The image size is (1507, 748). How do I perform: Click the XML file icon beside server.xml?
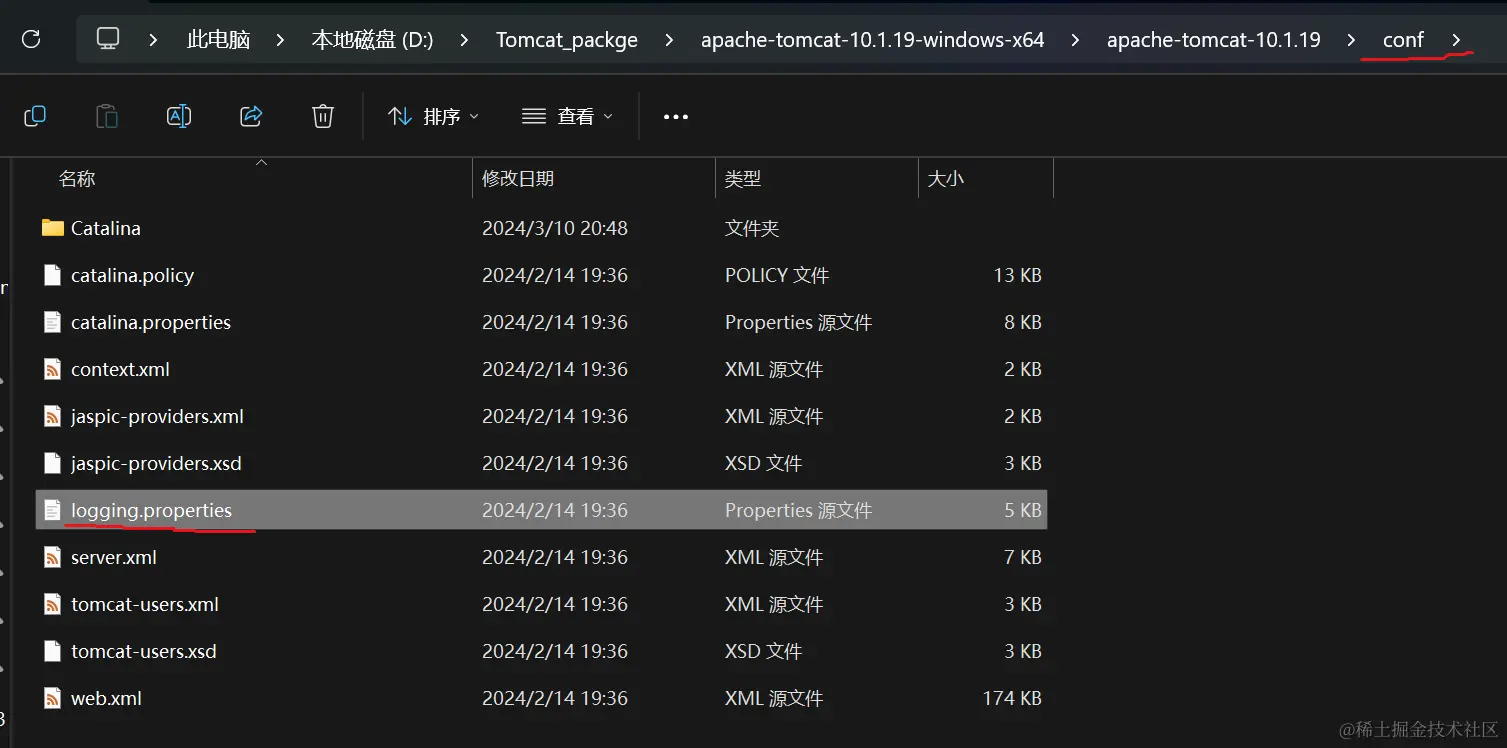(52, 557)
